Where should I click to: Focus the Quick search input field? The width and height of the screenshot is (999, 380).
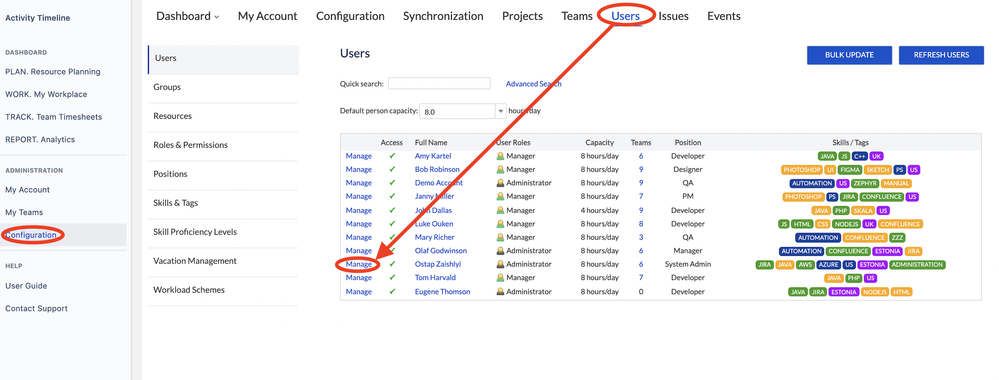coord(439,84)
